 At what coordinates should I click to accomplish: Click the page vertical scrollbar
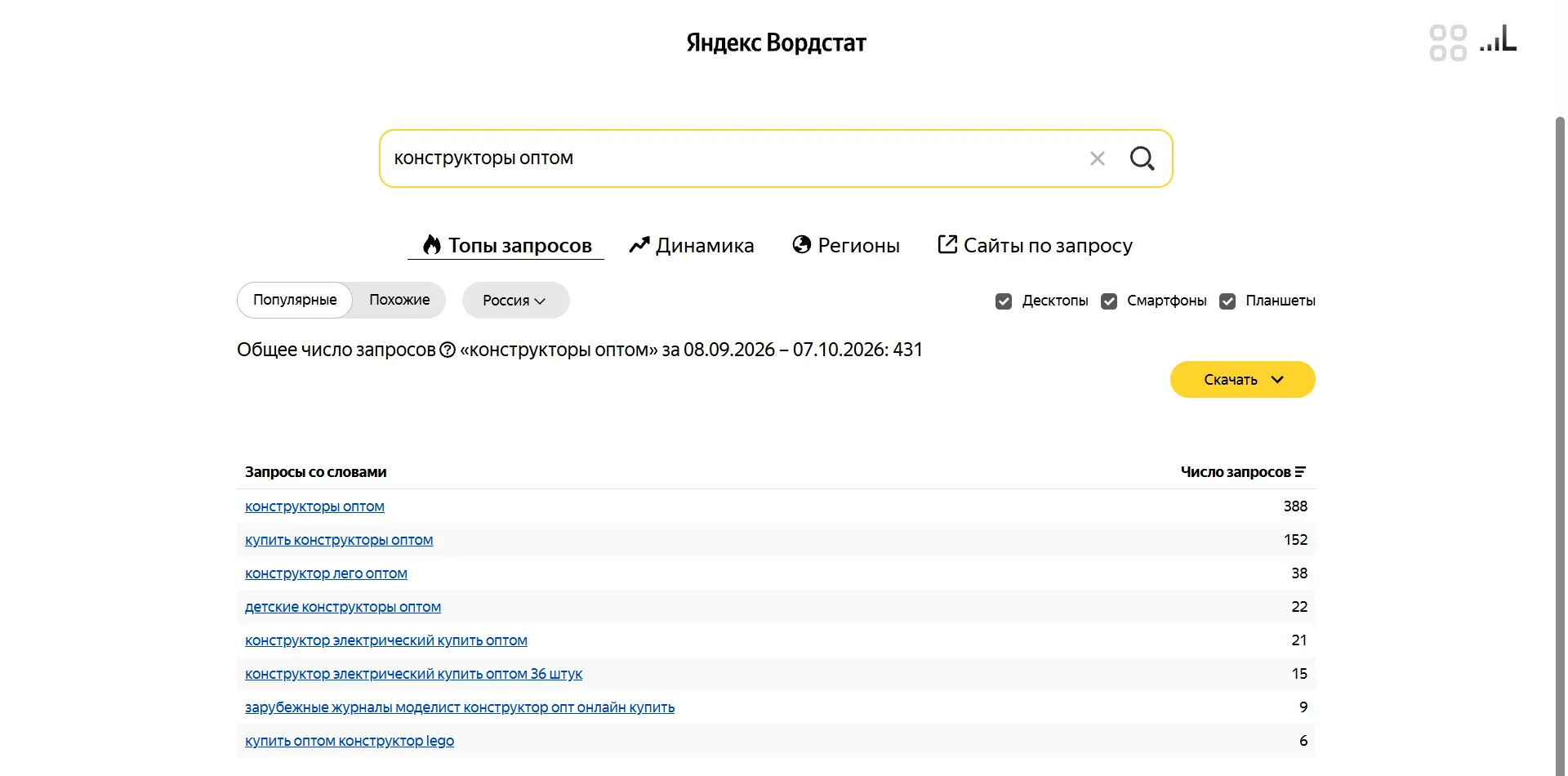coord(1560,445)
